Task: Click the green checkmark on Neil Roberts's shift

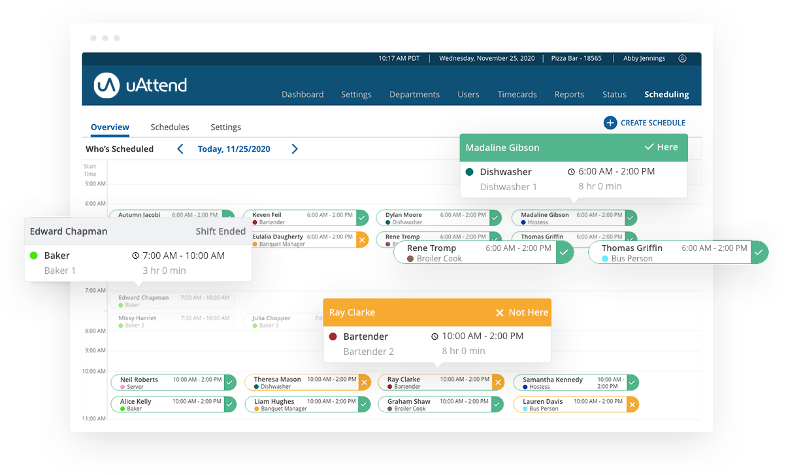Action: pos(230,382)
